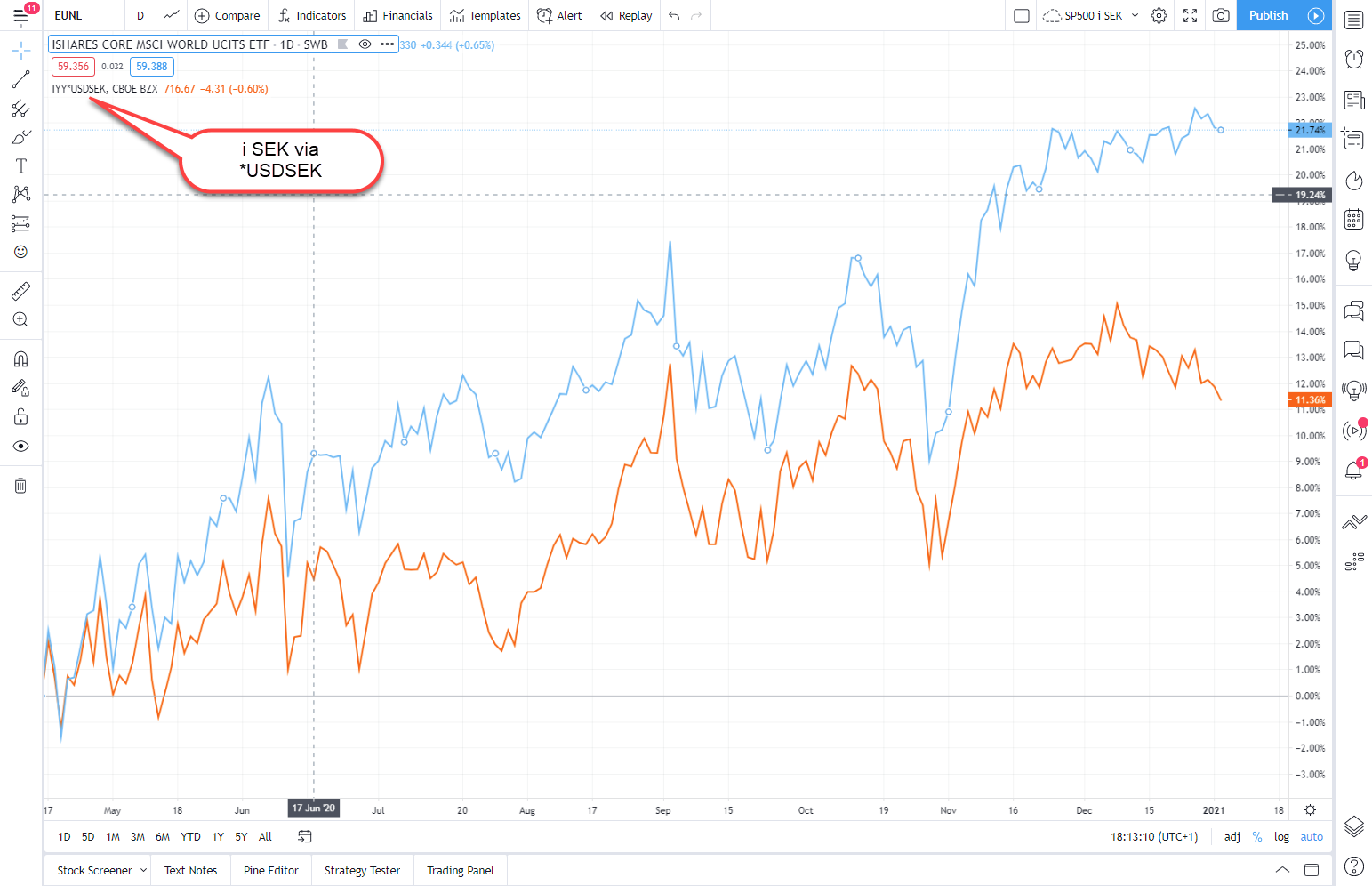
Task: Toggle percent scale mode
Action: click(1257, 836)
